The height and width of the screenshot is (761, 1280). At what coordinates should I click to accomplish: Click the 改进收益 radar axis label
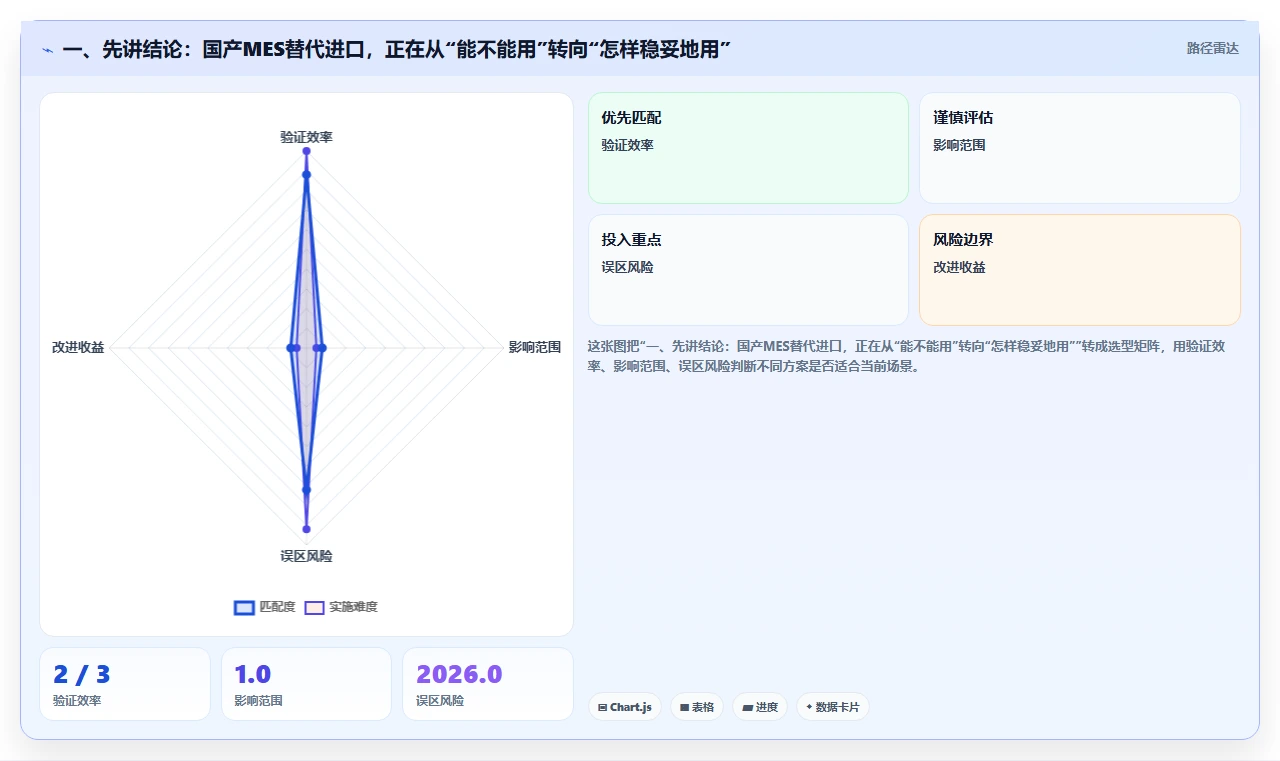[78, 347]
